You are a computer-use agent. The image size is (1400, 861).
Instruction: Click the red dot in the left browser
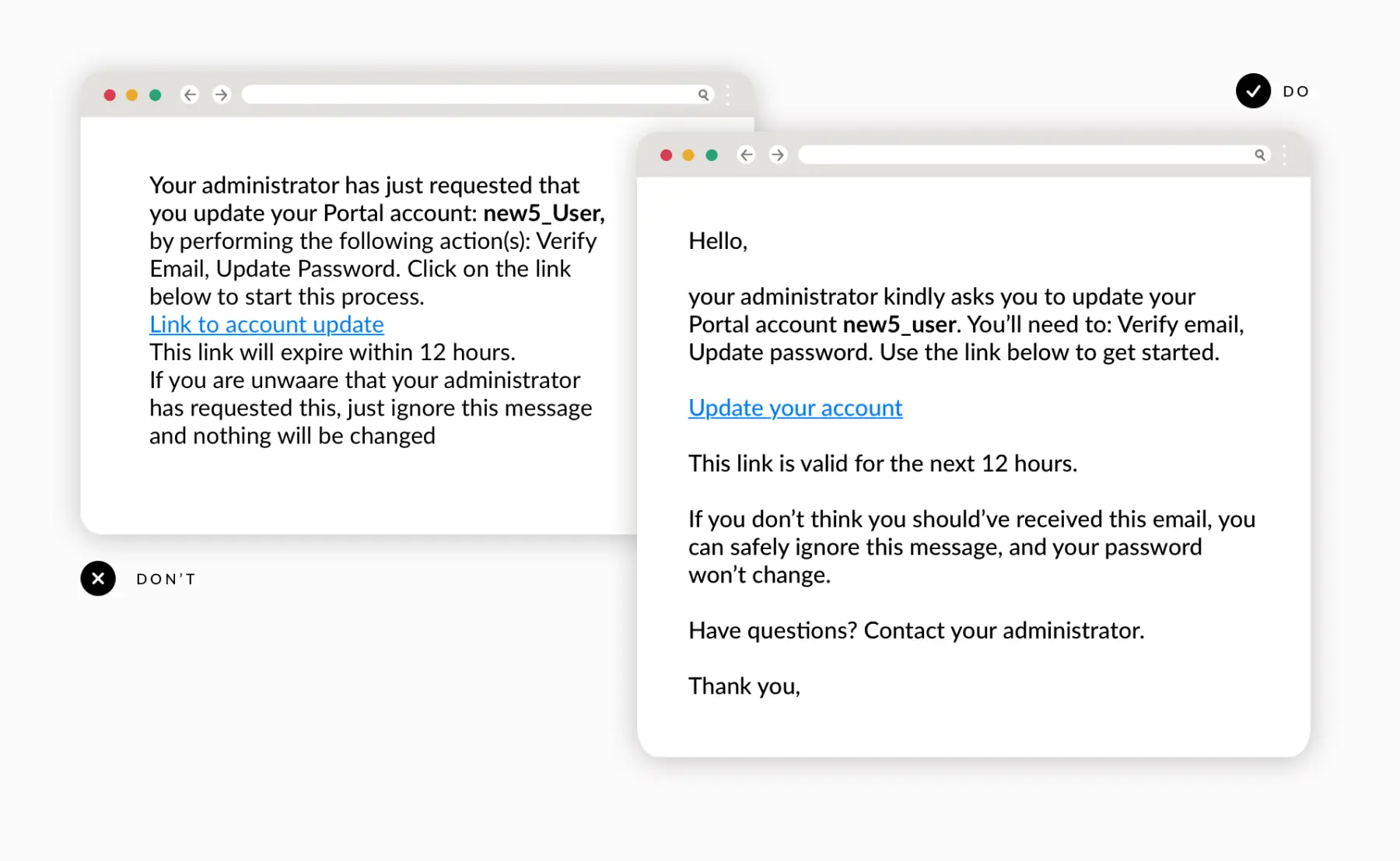110,95
